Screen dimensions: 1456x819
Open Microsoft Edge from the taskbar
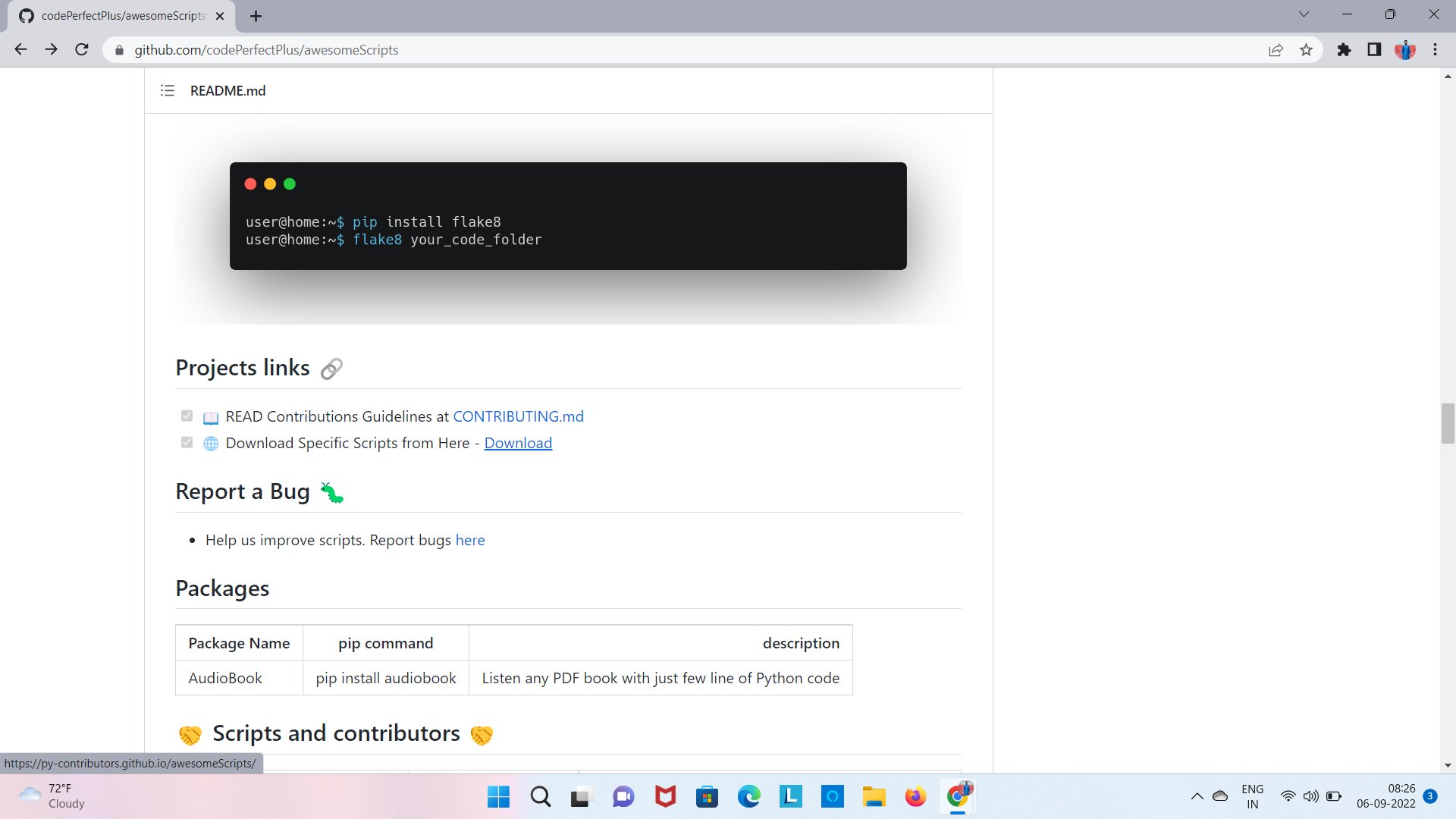(749, 796)
